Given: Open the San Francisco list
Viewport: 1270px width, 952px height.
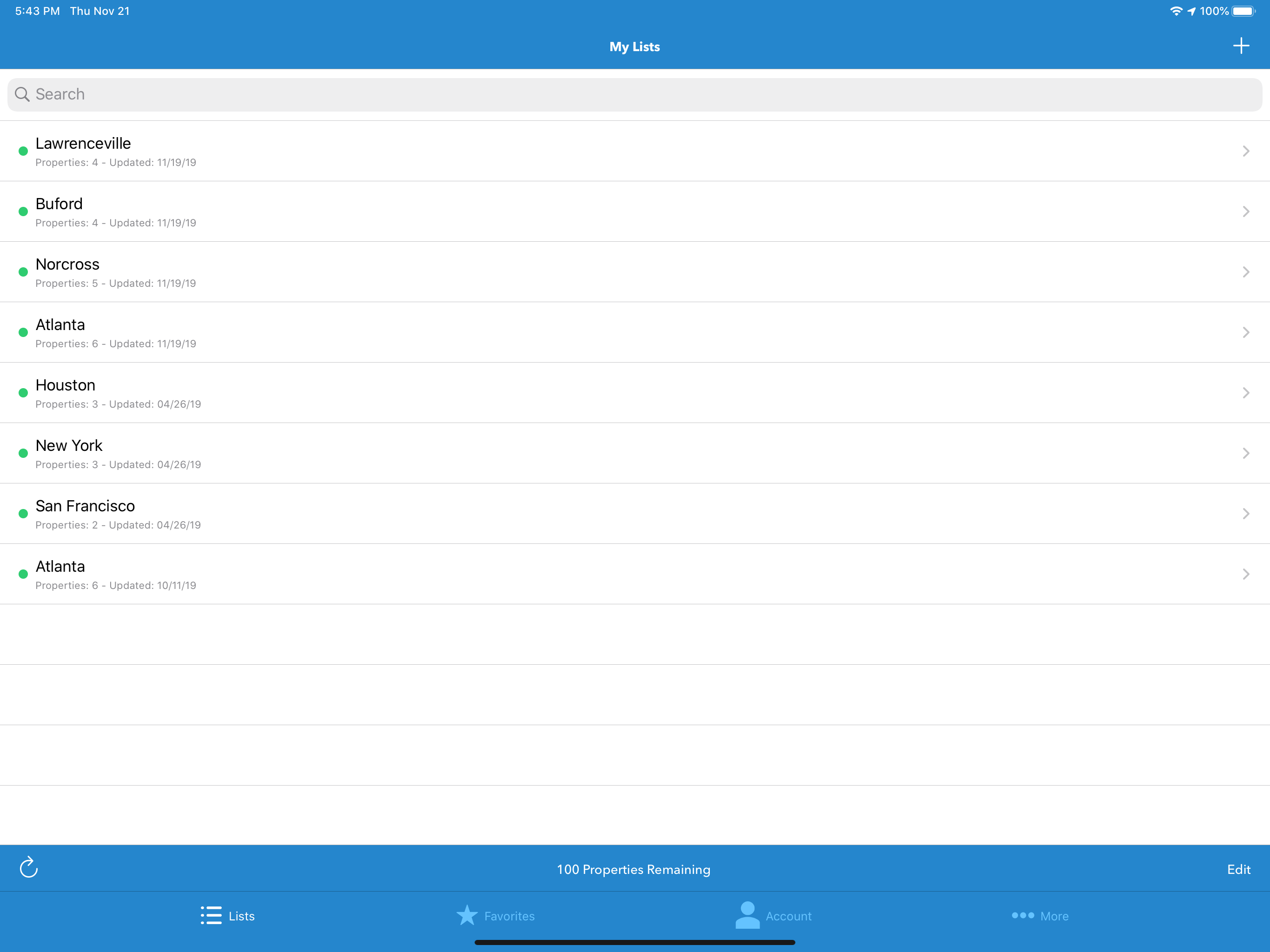Looking at the screenshot, I should point(635,514).
